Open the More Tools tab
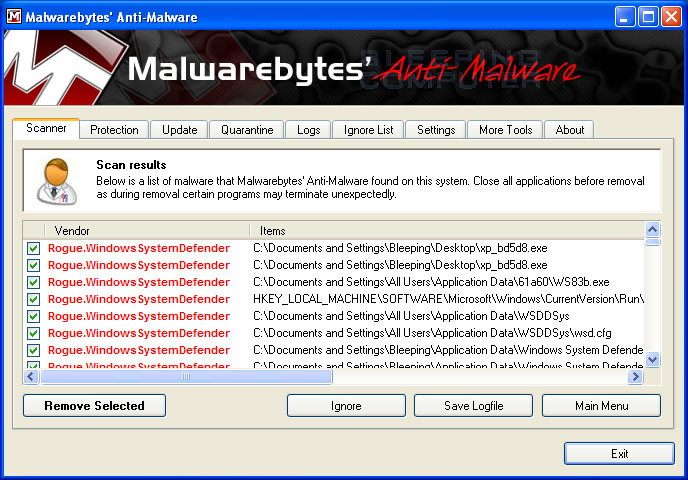Viewport: 688px width, 480px height. pyautogui.click(x=505, y=130)
